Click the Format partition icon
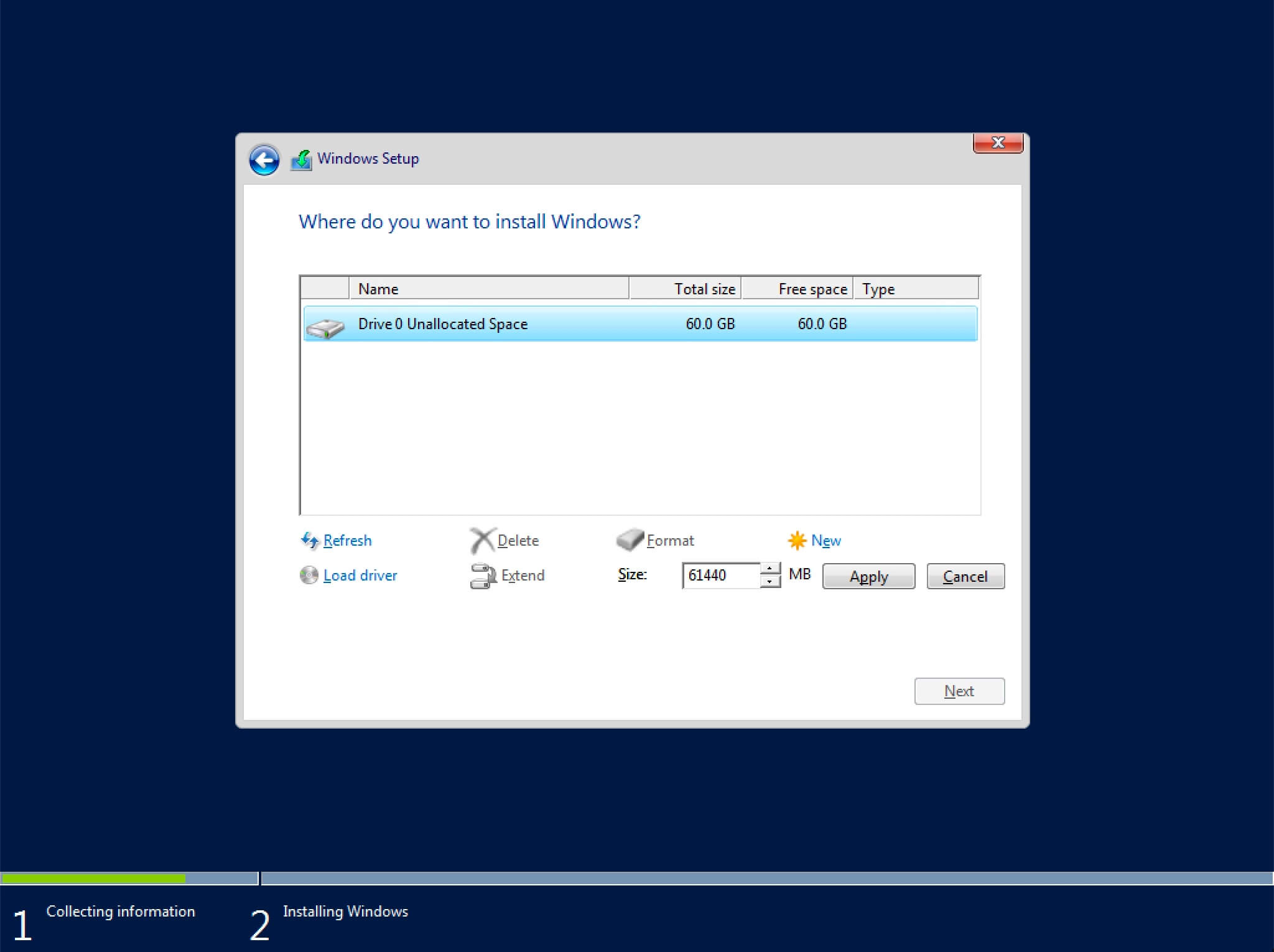The image size is (1274, 952). coord(630,540)
